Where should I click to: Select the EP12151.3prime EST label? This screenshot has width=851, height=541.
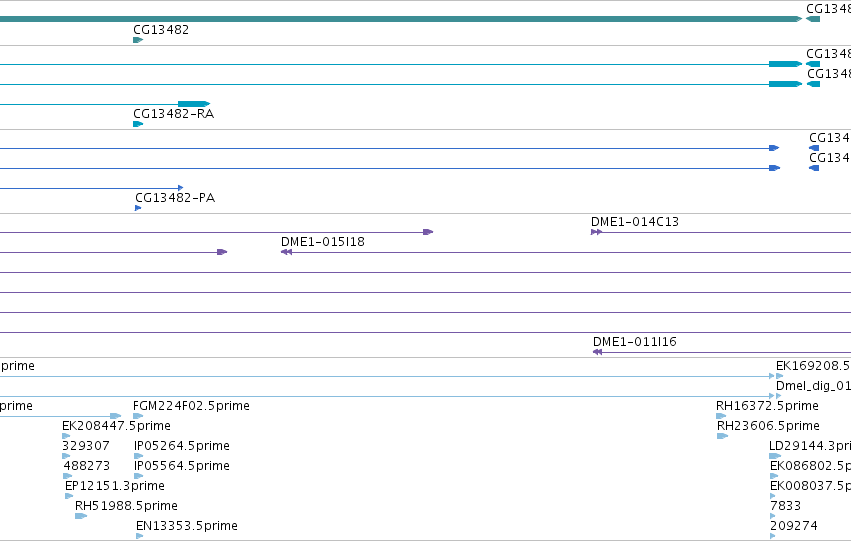coord(115,486)
